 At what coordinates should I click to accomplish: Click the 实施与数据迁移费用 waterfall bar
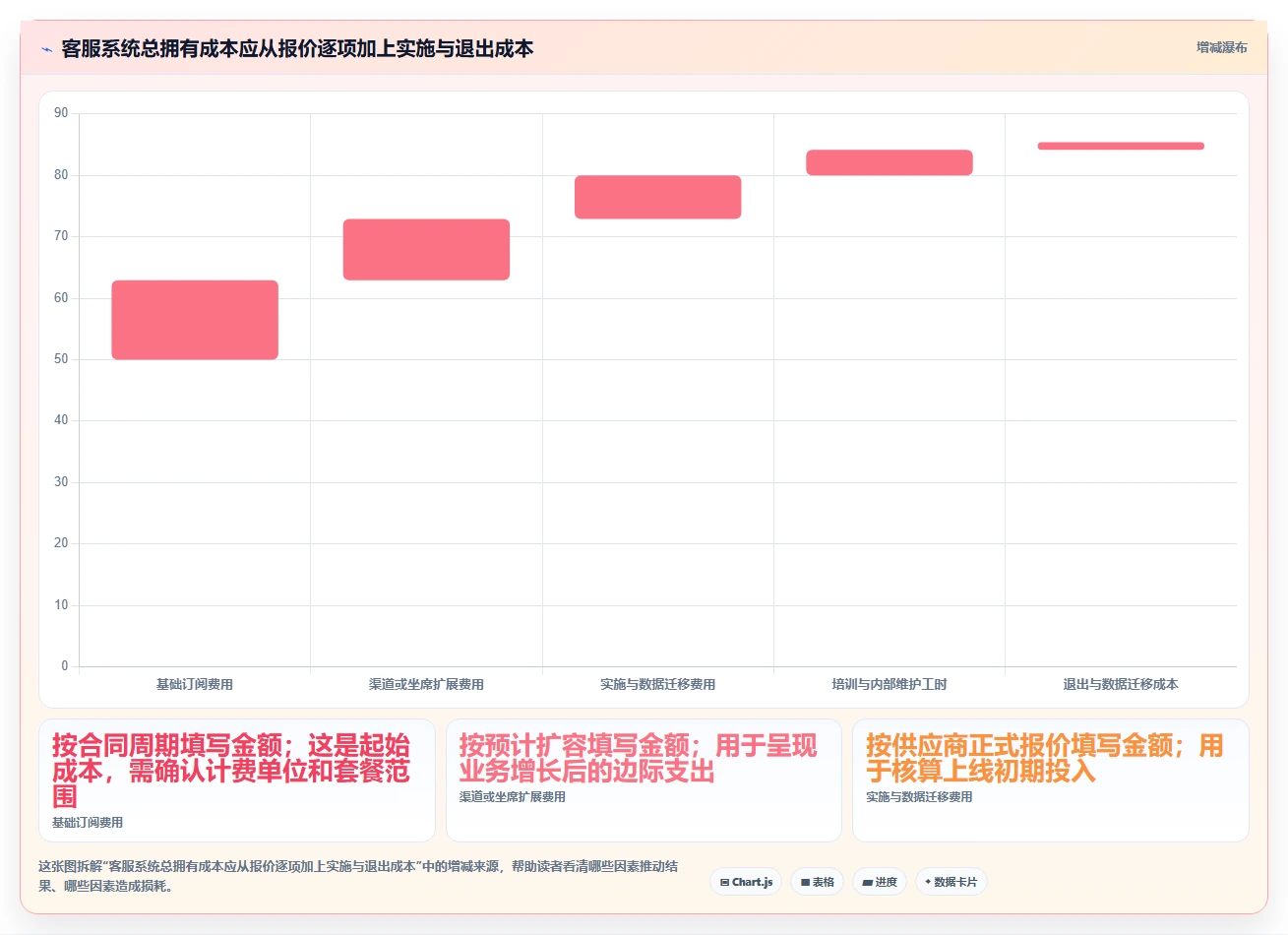click(x=658, y=197)
